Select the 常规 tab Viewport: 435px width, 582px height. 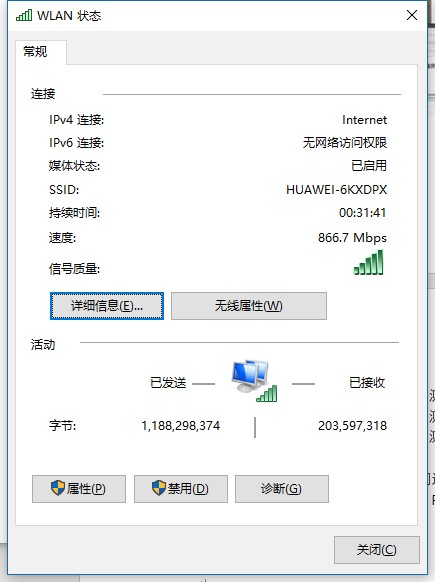click(36, 51)
